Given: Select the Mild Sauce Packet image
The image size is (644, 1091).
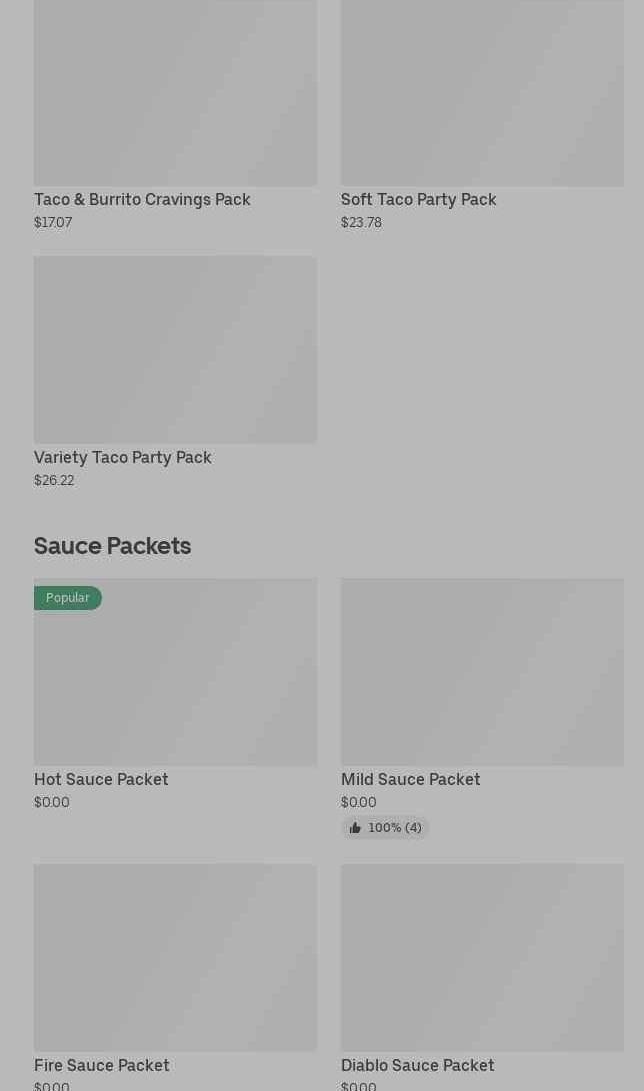Looking at the screenshot, I should click(x=482, y=672).
